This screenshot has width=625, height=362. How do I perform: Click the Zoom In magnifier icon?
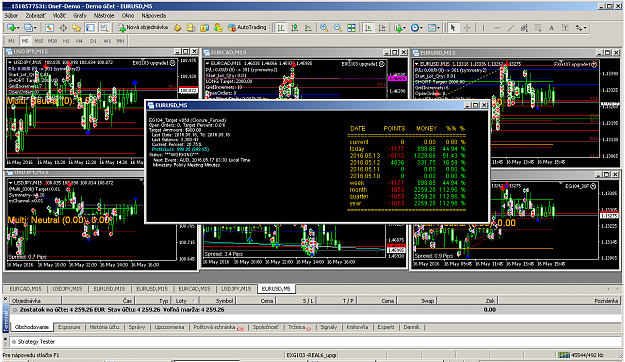tap(324, 28)
